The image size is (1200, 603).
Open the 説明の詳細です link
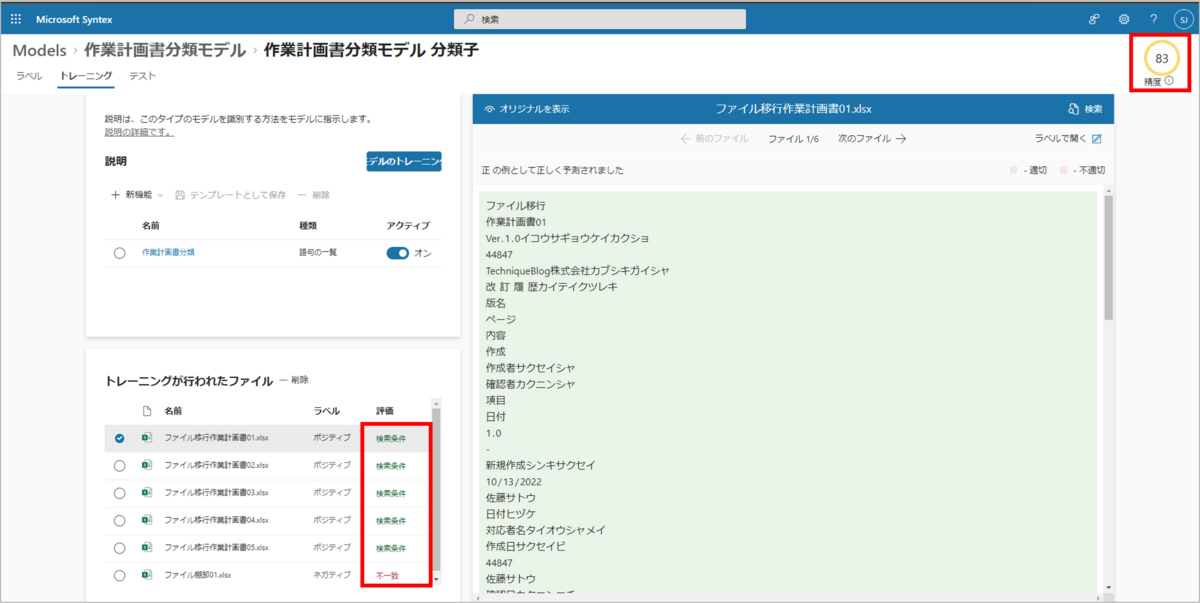tap(139, 132)
